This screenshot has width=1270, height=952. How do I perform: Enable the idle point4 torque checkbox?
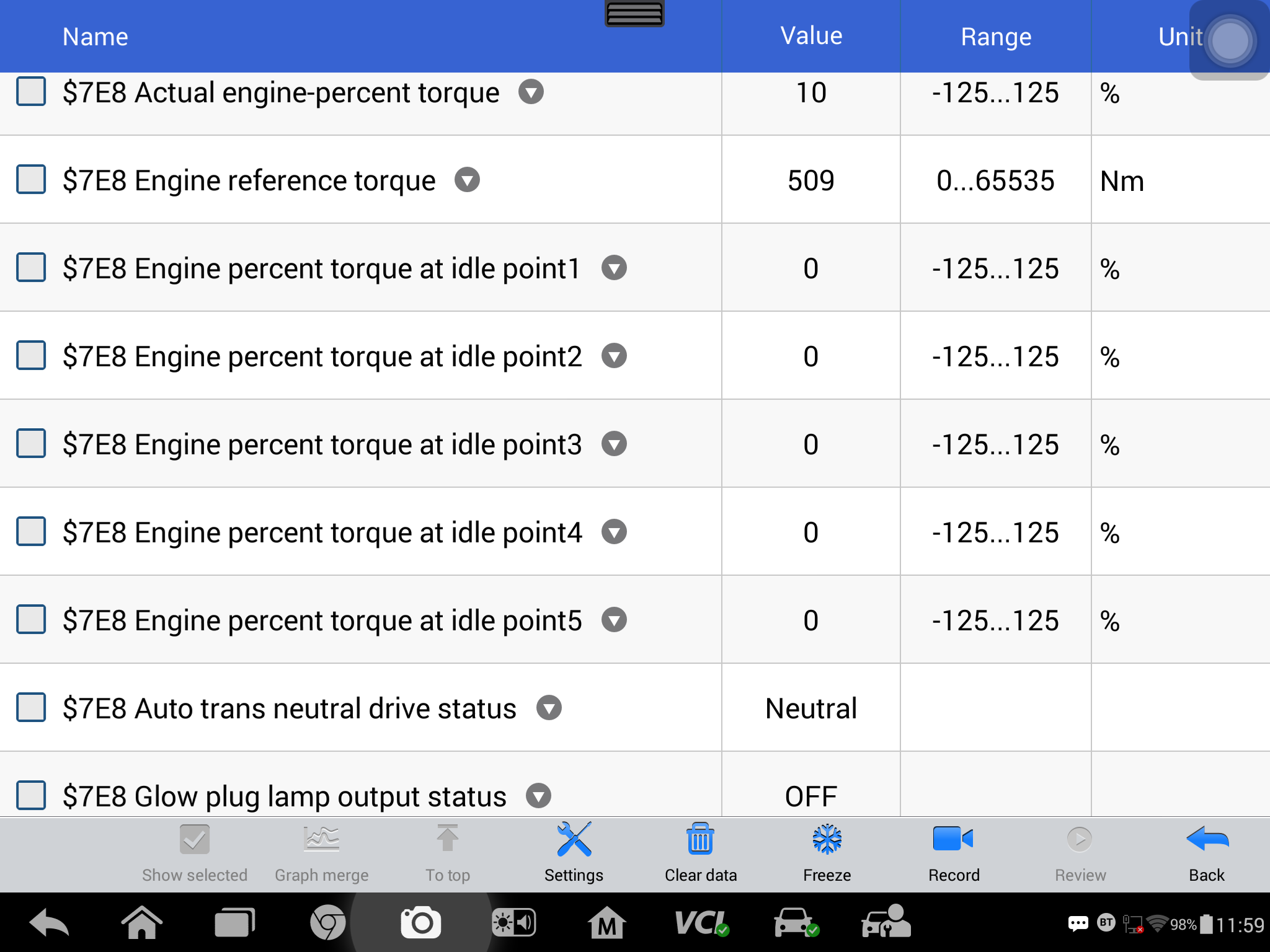click(31, 532)
